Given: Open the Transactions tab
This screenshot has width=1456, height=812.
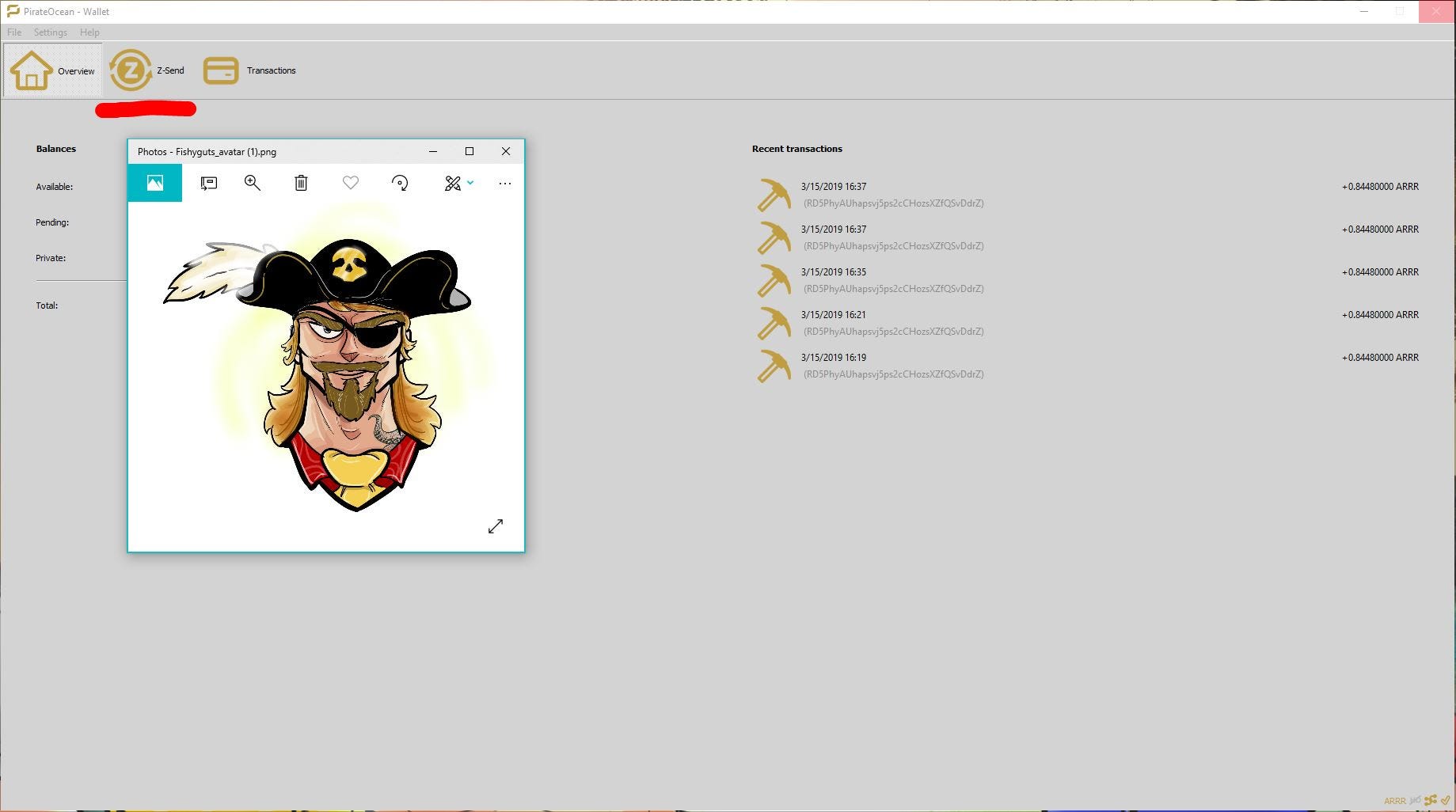Looking at the screenshot, I should point(249,70).
